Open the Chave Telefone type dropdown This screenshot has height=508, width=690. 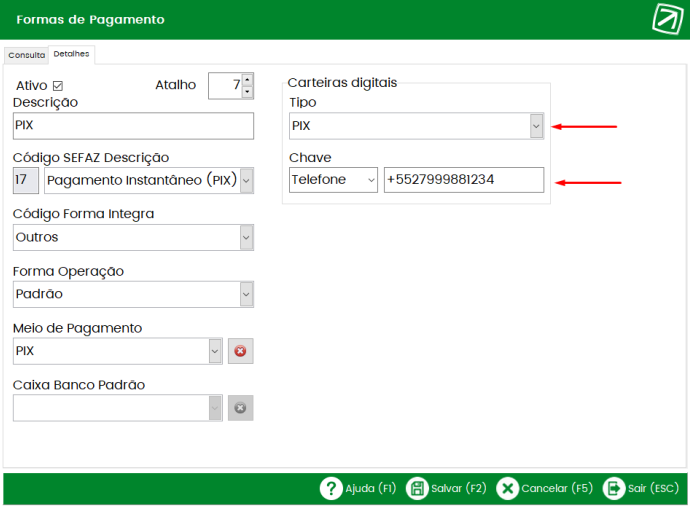coord(371,180)
